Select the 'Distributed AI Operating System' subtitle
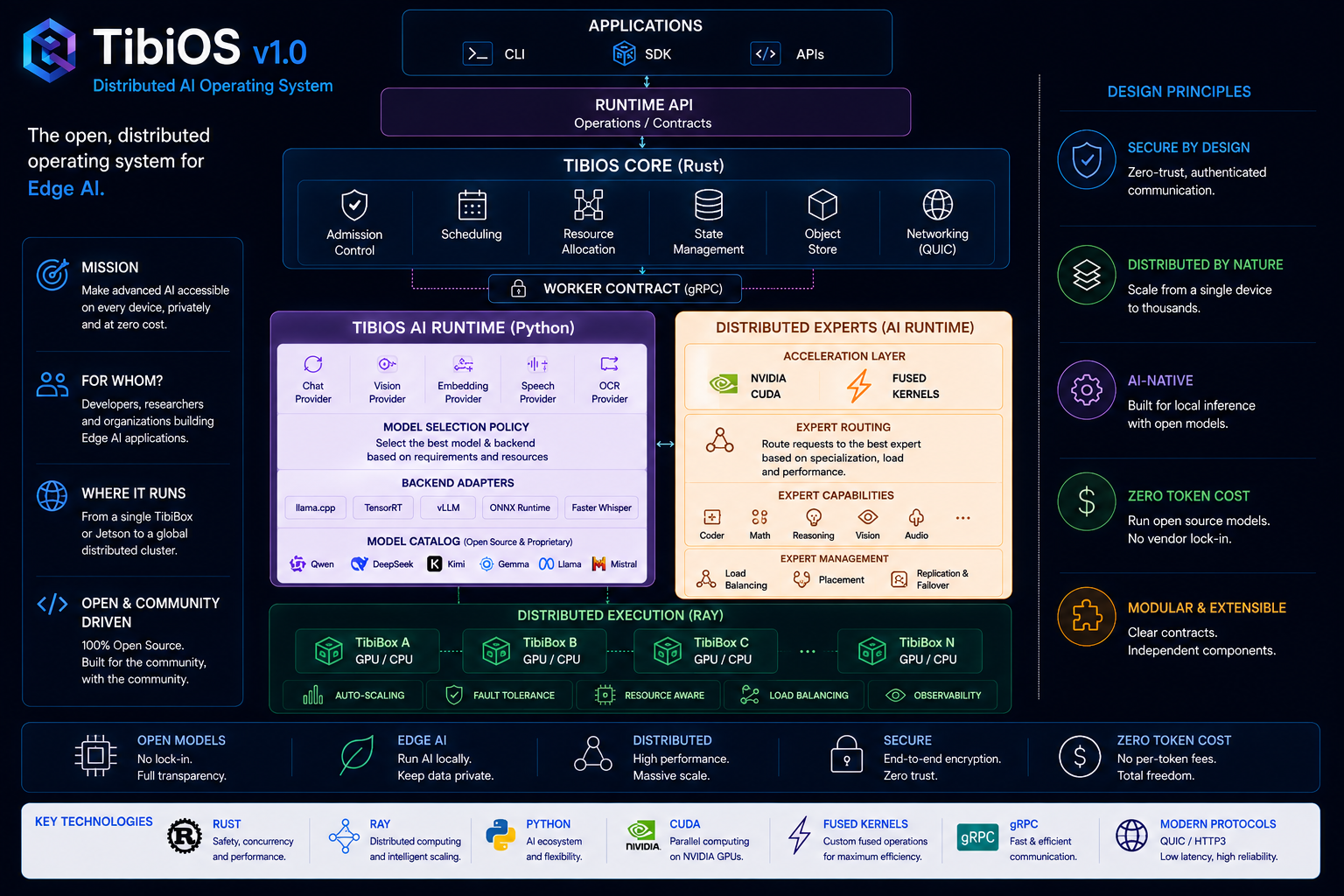Image resolution: width=1344 pixels, height=896 pixels. pyautogui.click(x=213, y=86)
